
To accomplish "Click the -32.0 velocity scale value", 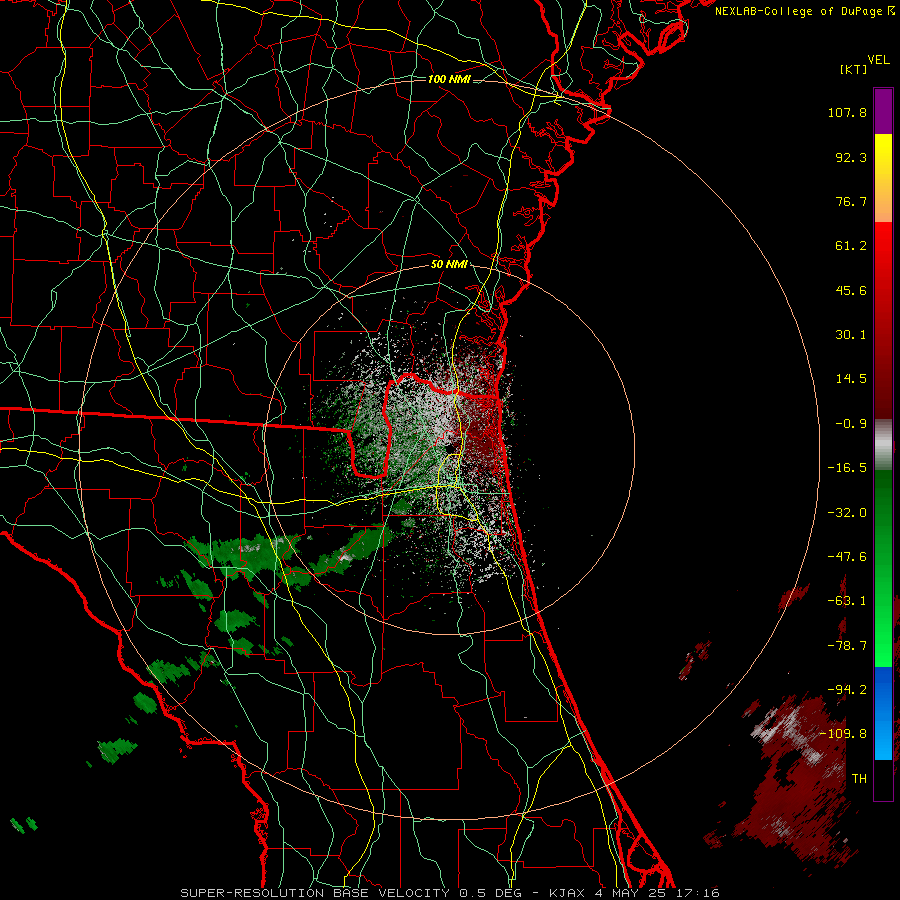I will pyautogui.click(x=847, y=513).
